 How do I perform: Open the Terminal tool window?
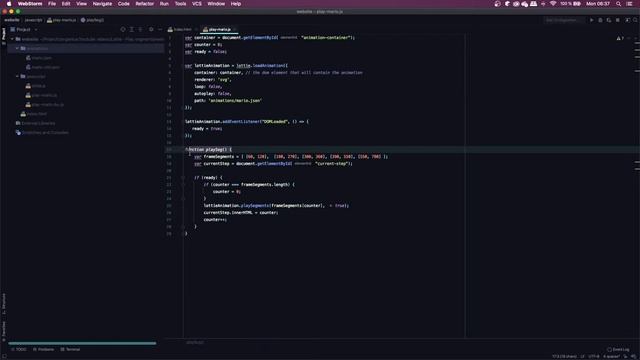[x=70, y=349]
